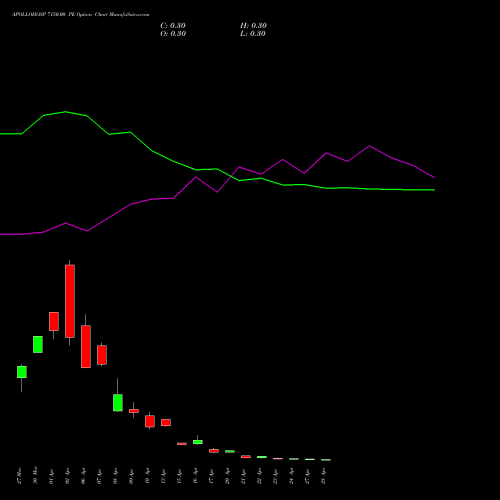Select the green candlestick above 27 Mar
Viewport: 500px width, 500px height.
pyautogui.click(x=22, y=372)
